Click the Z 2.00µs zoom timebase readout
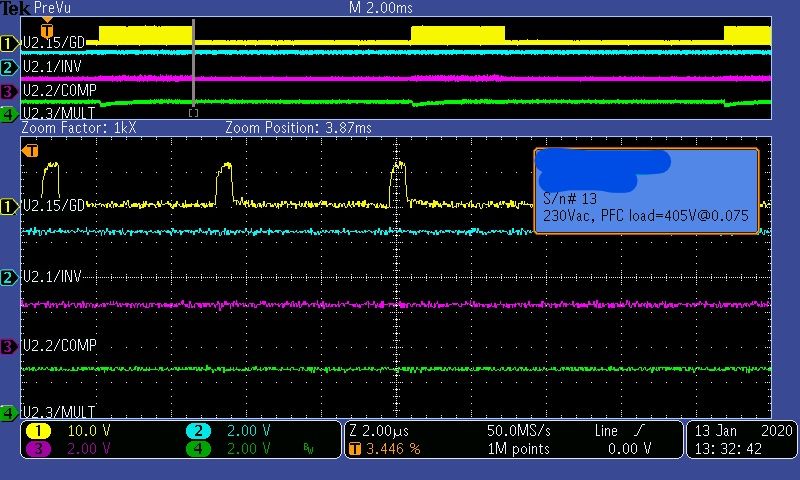800x480 pixels. pos(379,431)
